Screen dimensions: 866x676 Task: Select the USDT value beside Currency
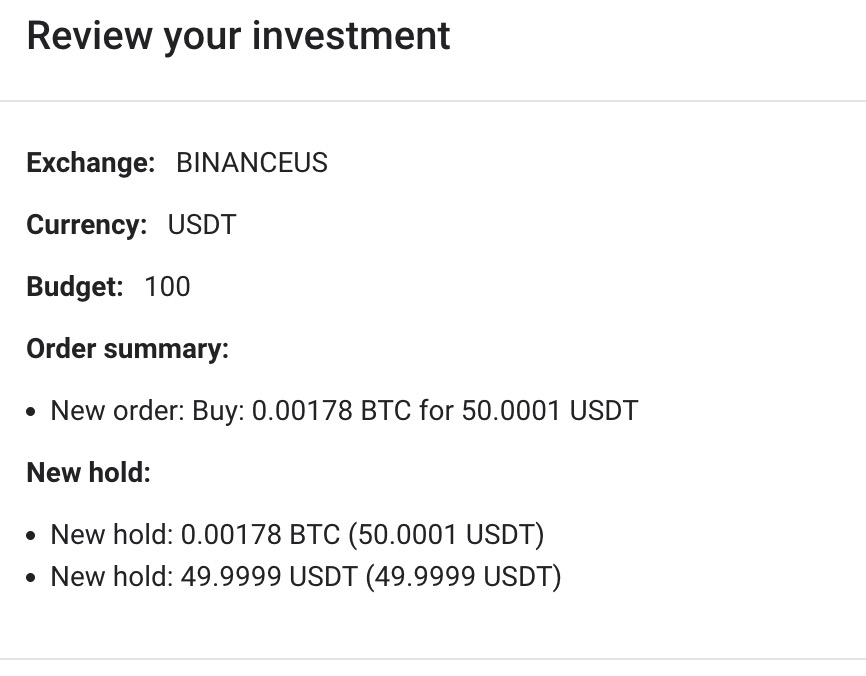click(x=202, y=225)
